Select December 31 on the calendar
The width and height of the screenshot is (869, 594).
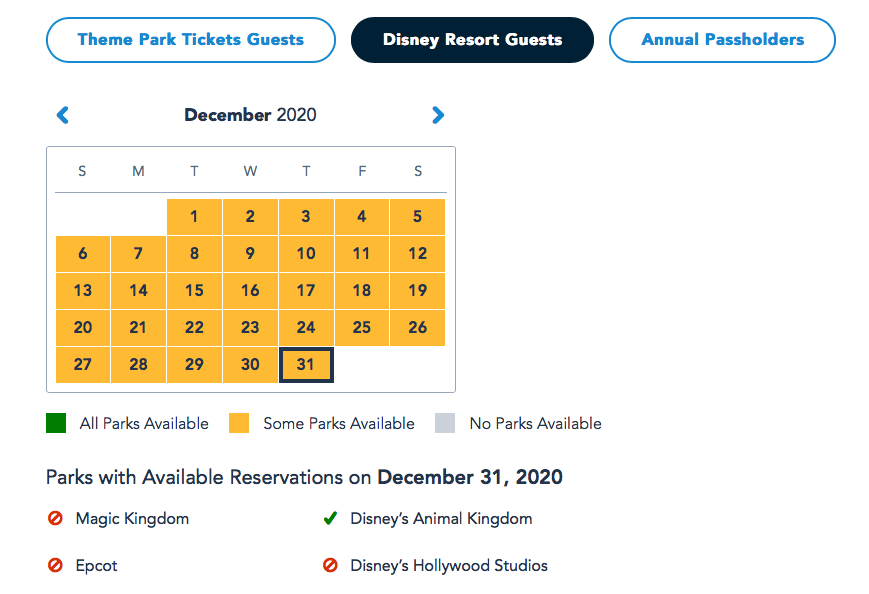pos(306,365)
